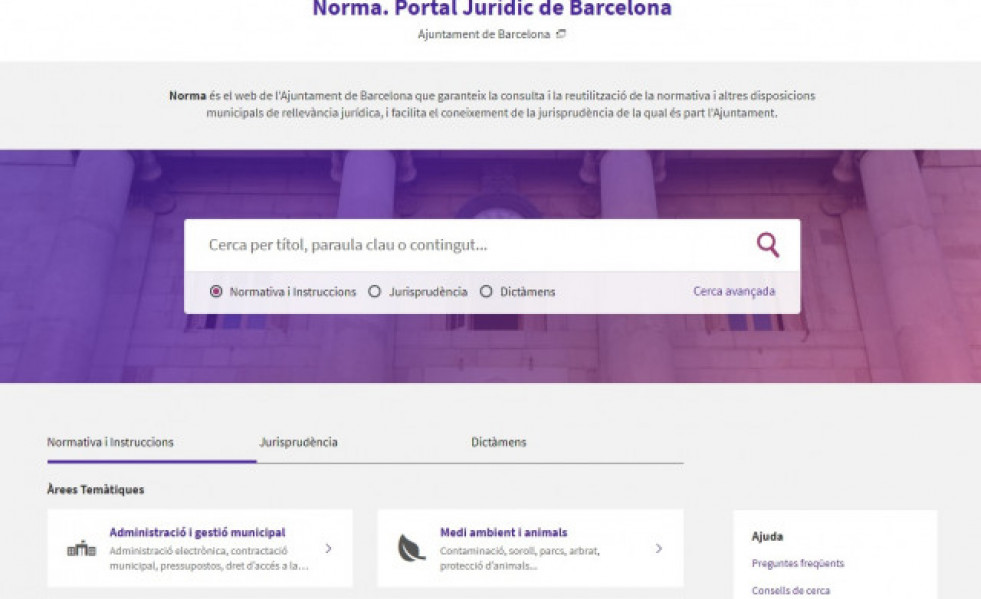Open the Consells de cerca help link

point(790,590)
